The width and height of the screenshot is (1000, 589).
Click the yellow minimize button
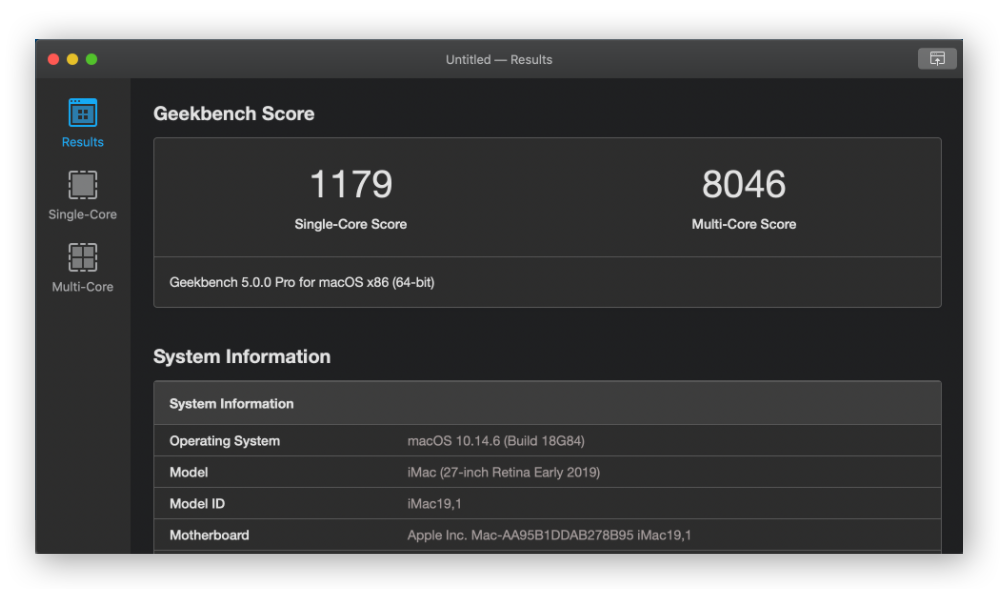[71, 59]
